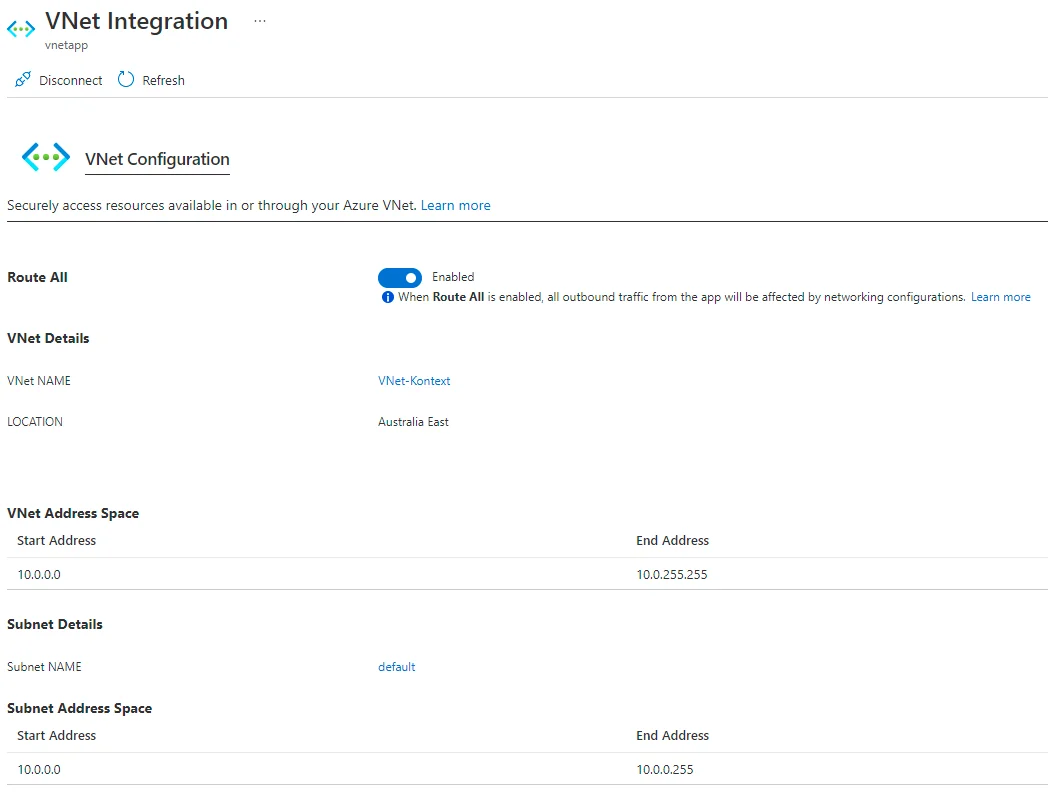Click End Address header under VNet Address Space
The width and height of the screenshot is (1048, 804).
click(x=672, y=541)
